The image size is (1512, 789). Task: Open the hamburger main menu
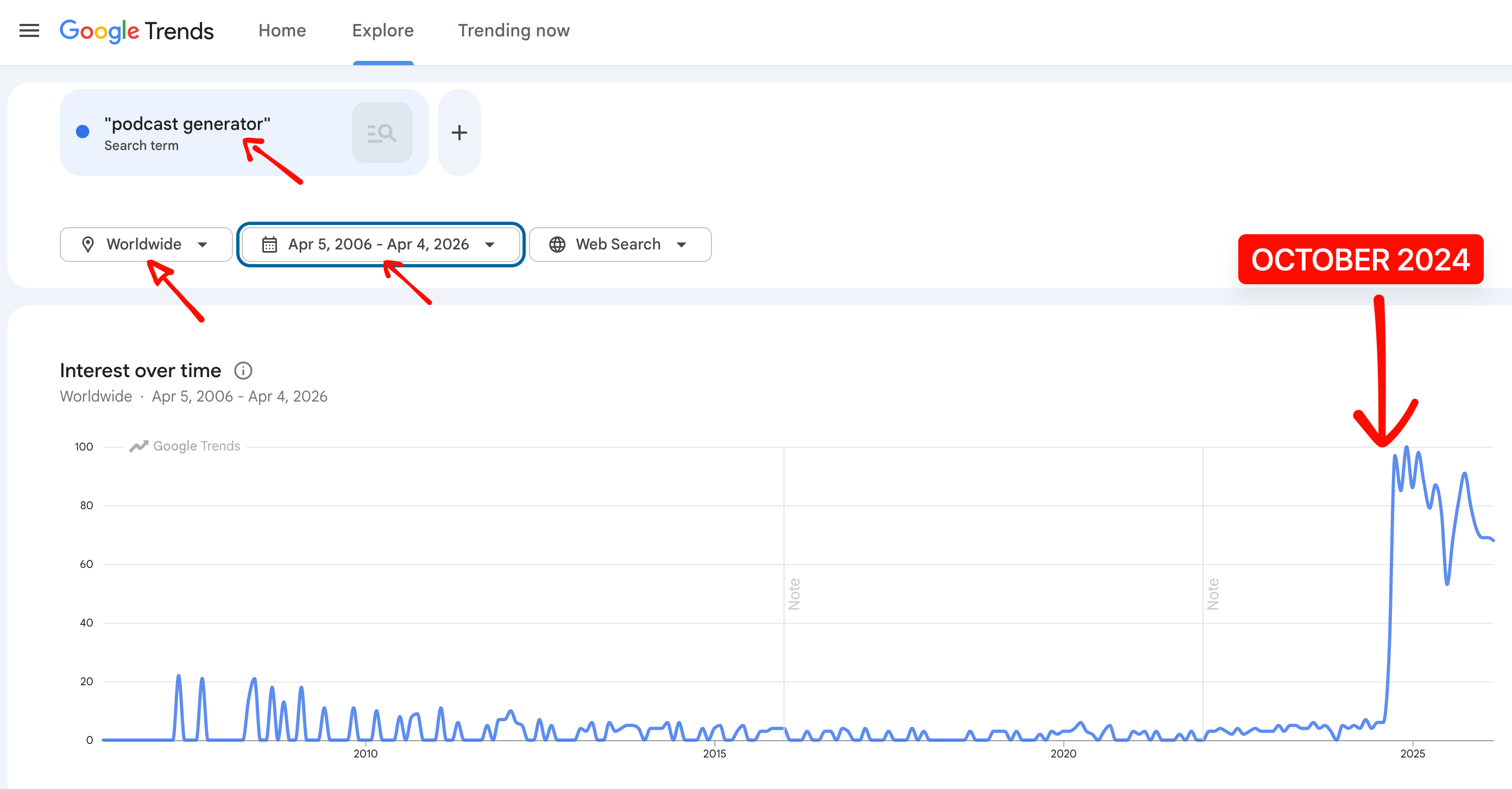(29, 30)
